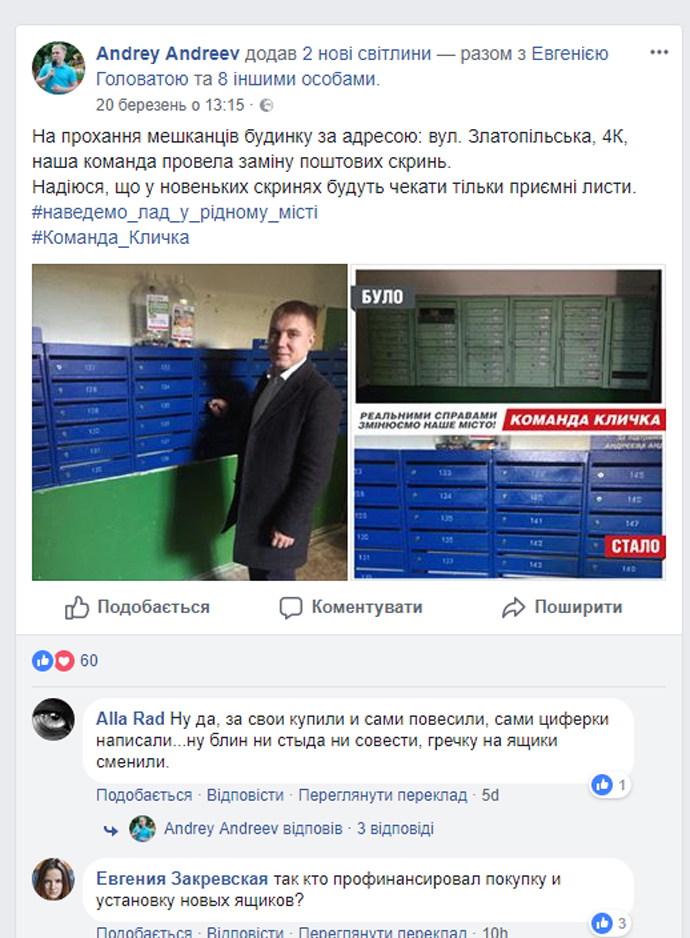Viewport: 690px width, 938px height.
Task: Open the 8 іншими особами tagged list
Action: coord(298,79)
